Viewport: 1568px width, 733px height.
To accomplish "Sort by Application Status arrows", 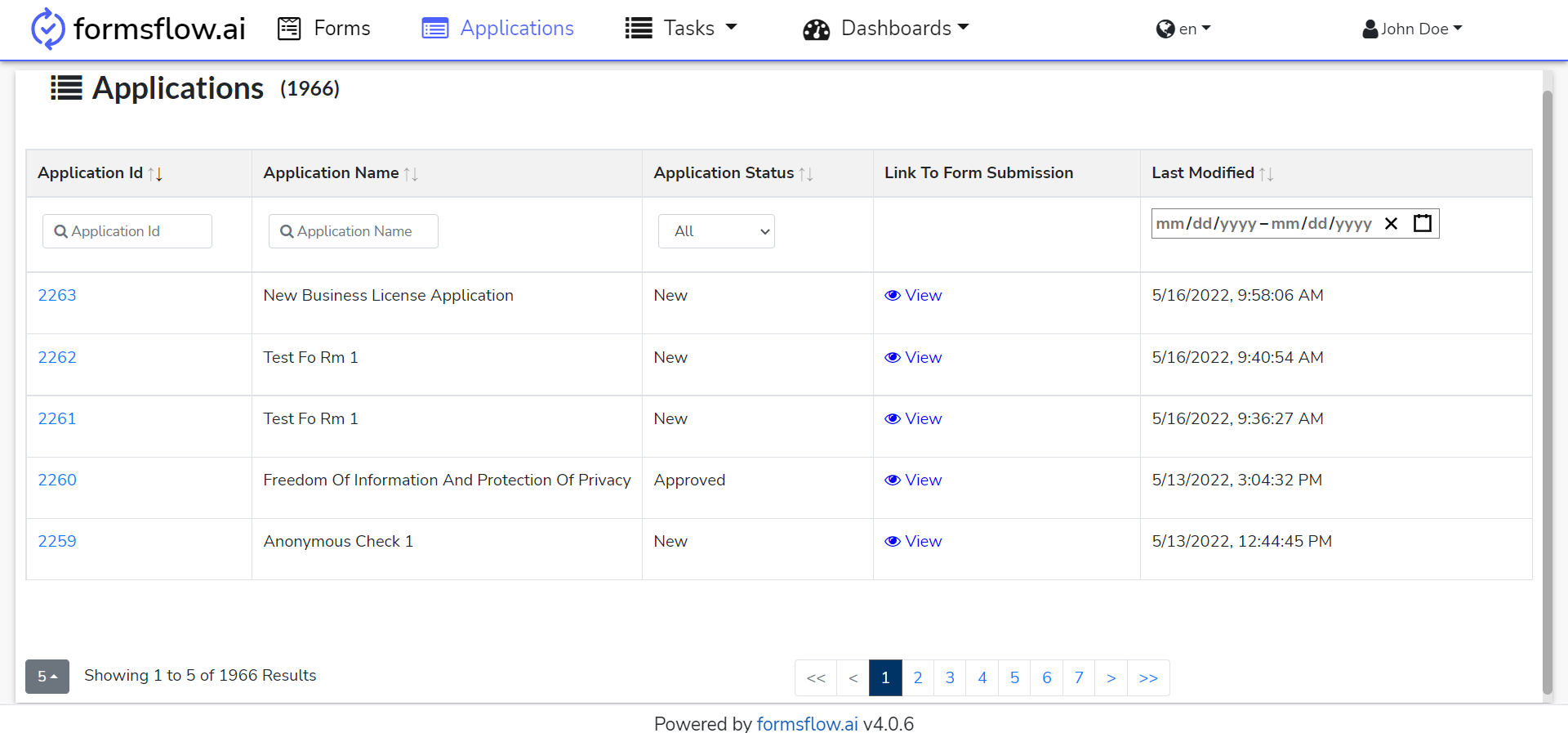I will coord(806,173).
